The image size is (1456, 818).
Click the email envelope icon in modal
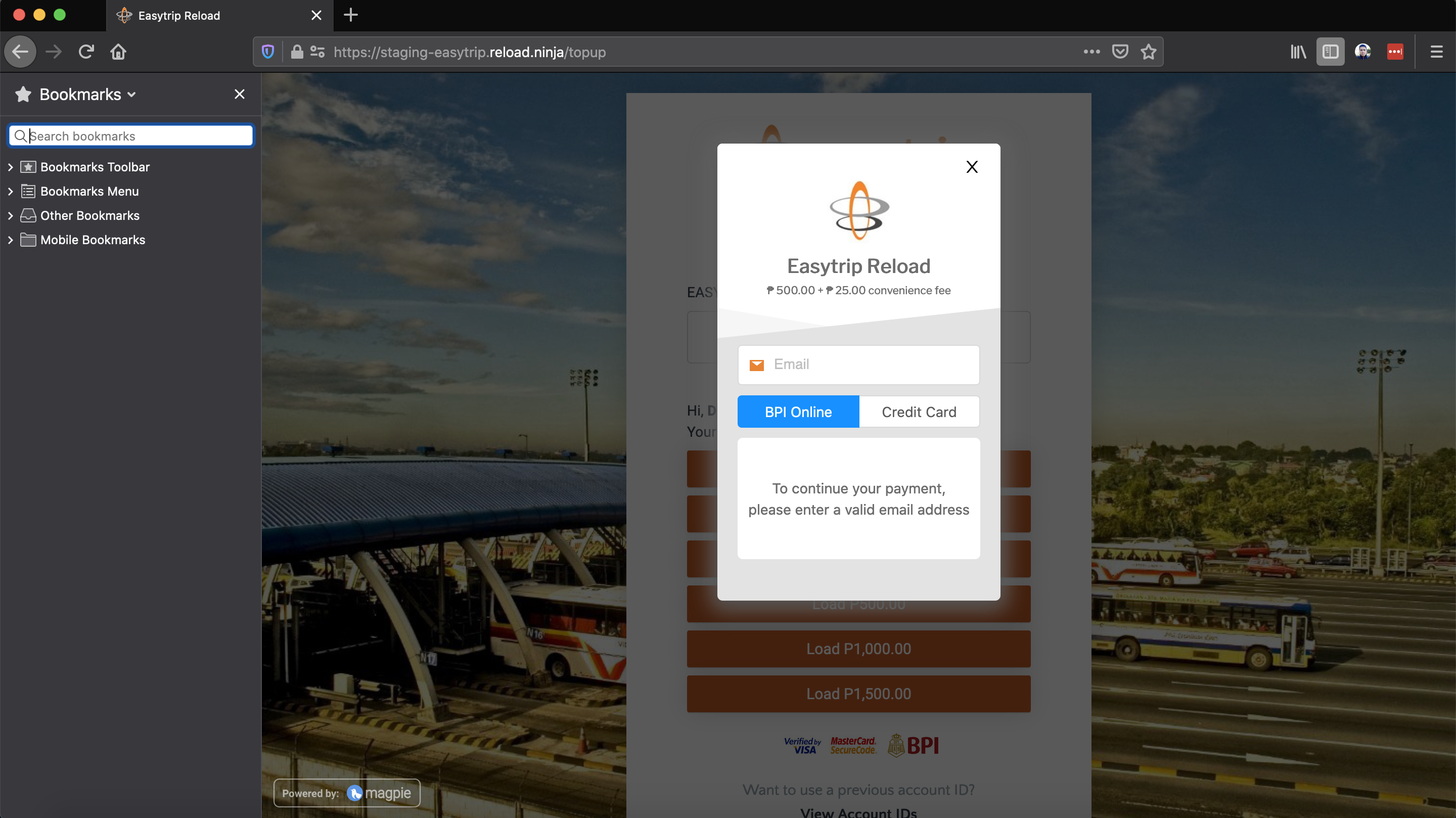coord(757,365)
